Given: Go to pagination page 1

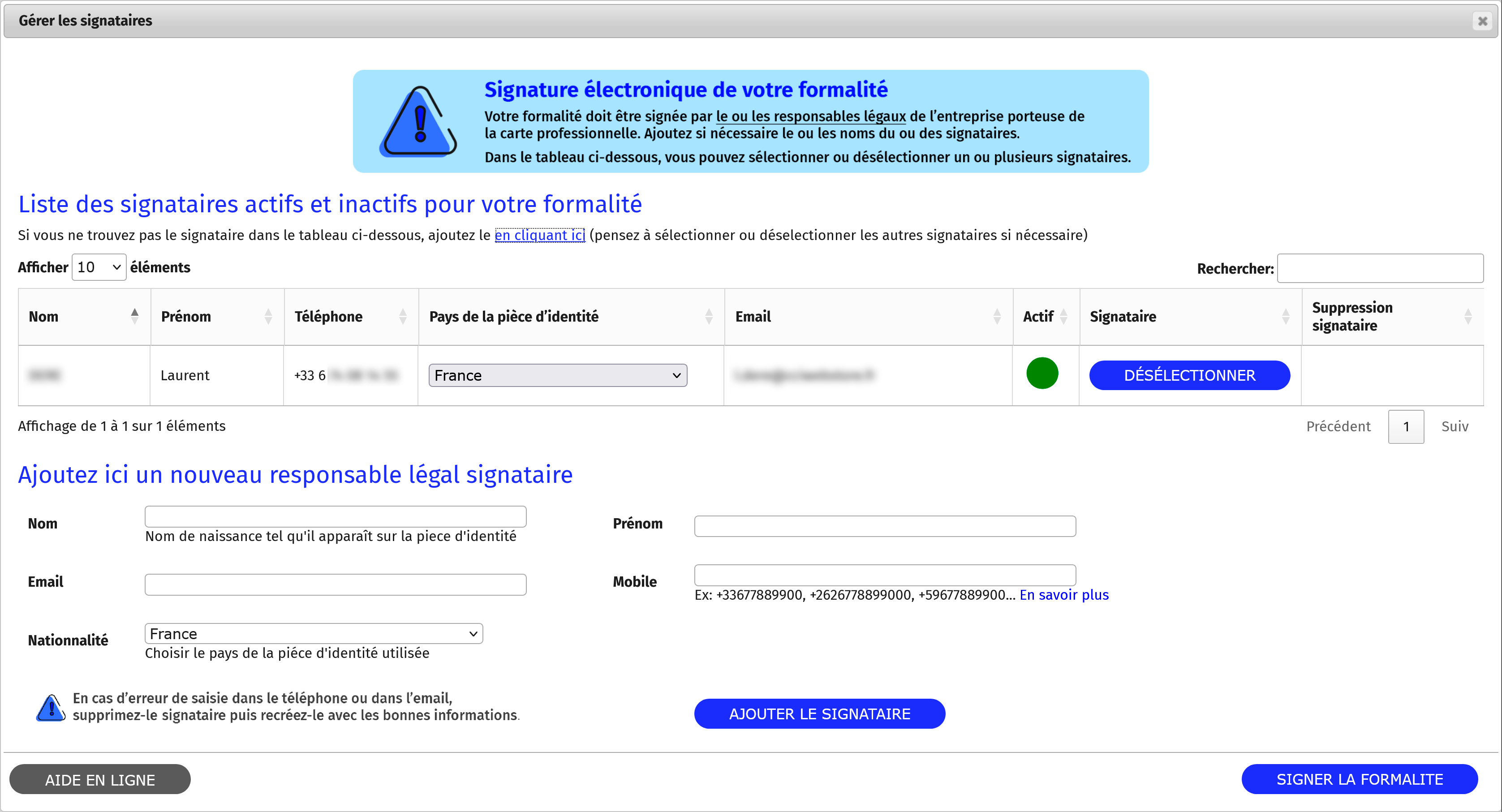Looking at the screenshot, I should [1406, 427].
